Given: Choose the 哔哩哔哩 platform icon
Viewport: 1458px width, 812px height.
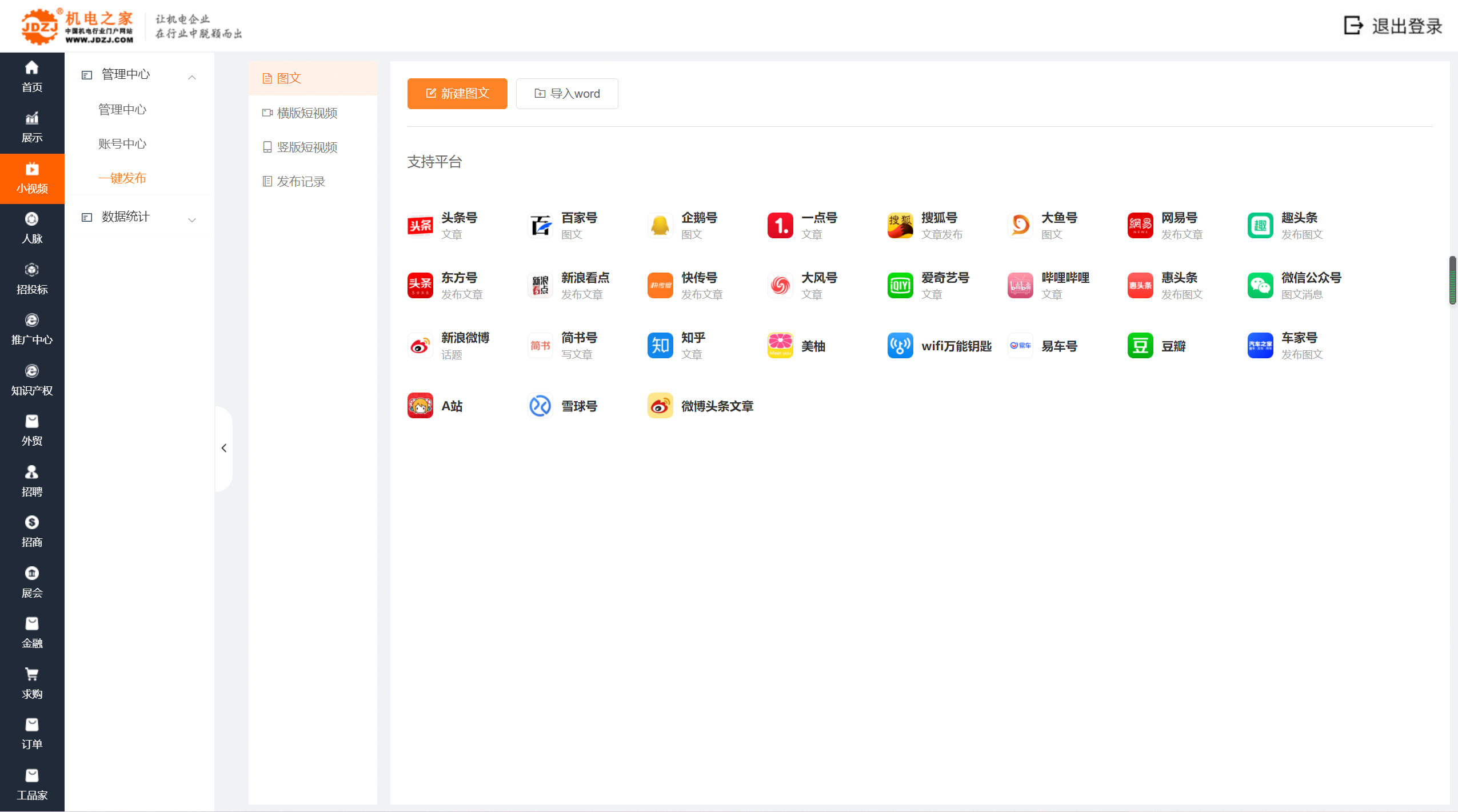Looking at the screenshot, I should [x=1020, y=286].
